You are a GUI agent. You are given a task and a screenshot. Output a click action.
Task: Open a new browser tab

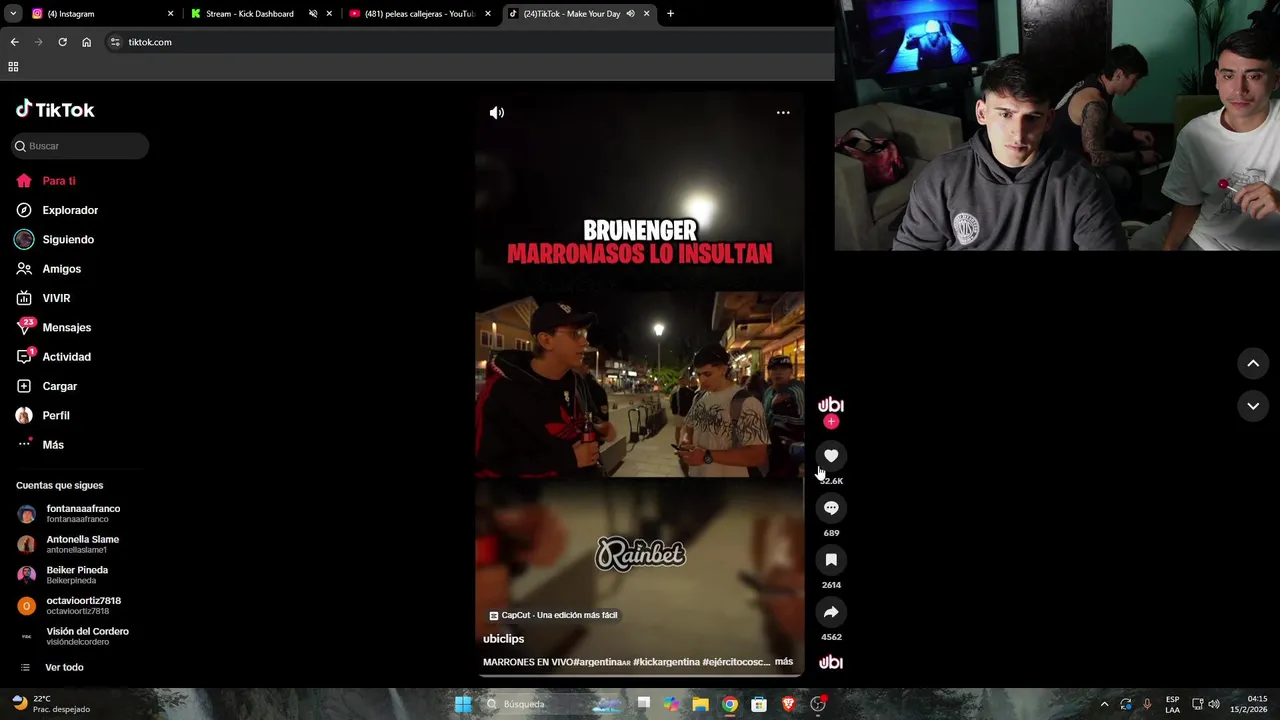point(670,14)
